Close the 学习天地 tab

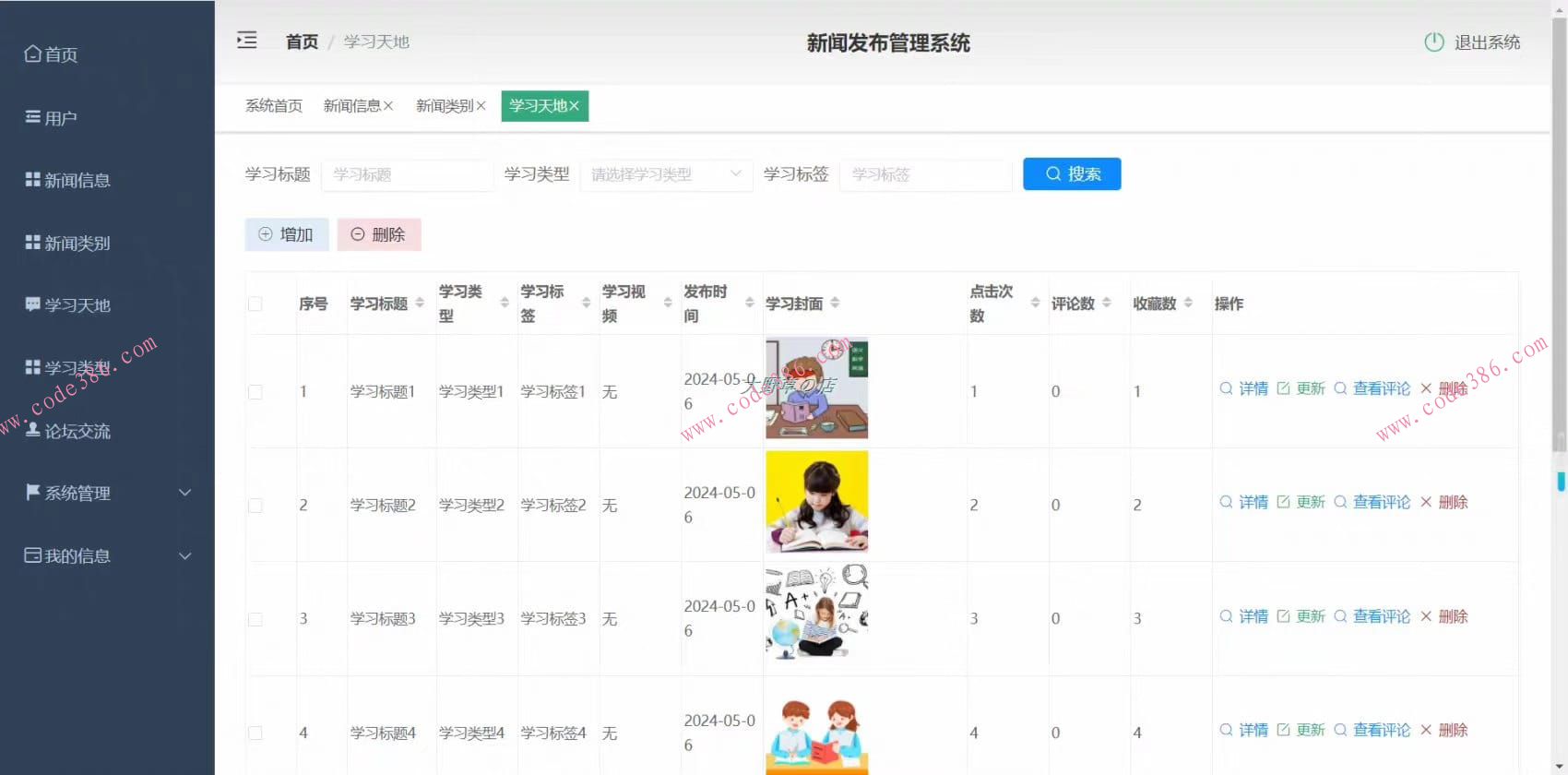click(574, 106)
